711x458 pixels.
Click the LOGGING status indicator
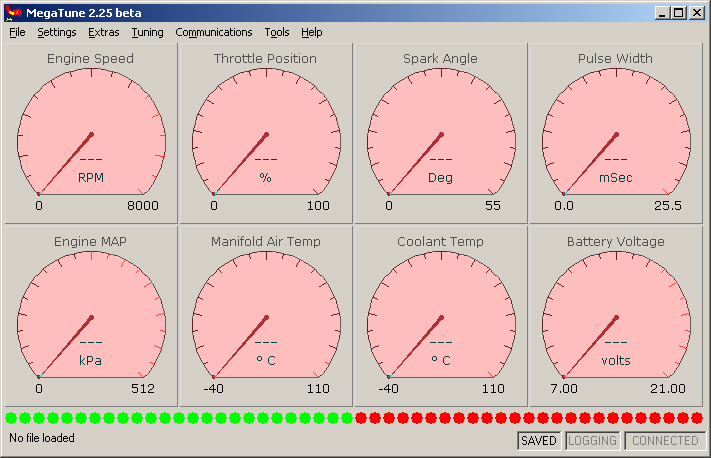coord(592,441)
